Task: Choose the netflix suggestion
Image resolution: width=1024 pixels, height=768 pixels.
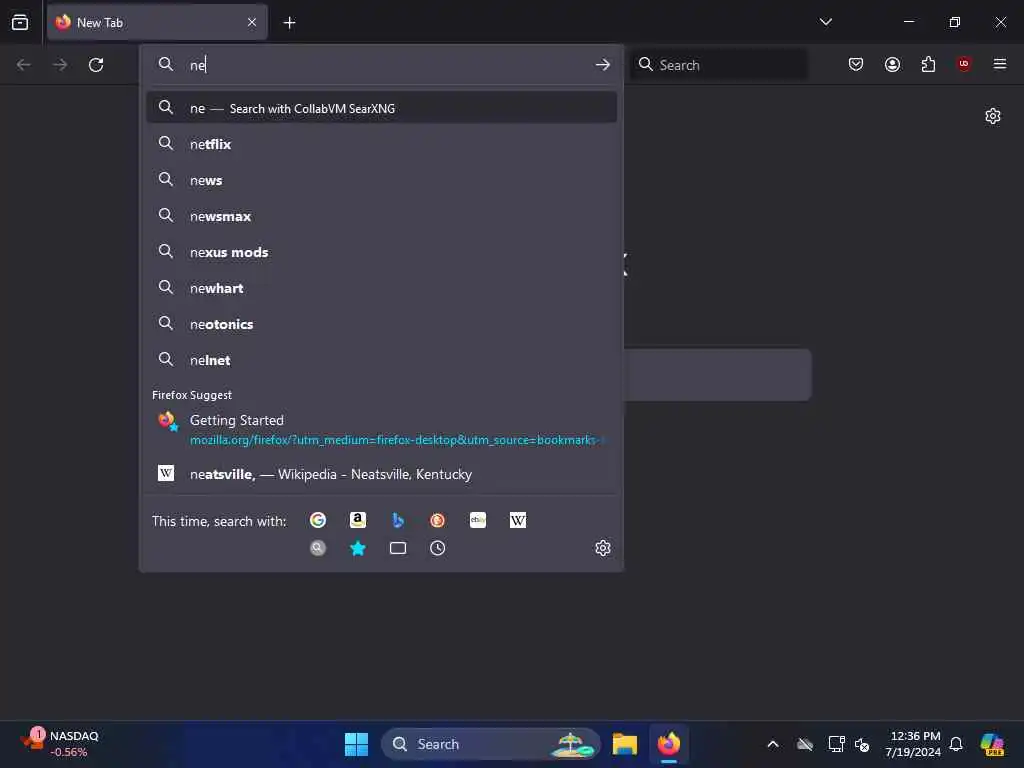Action: click(x=381, y=144)
